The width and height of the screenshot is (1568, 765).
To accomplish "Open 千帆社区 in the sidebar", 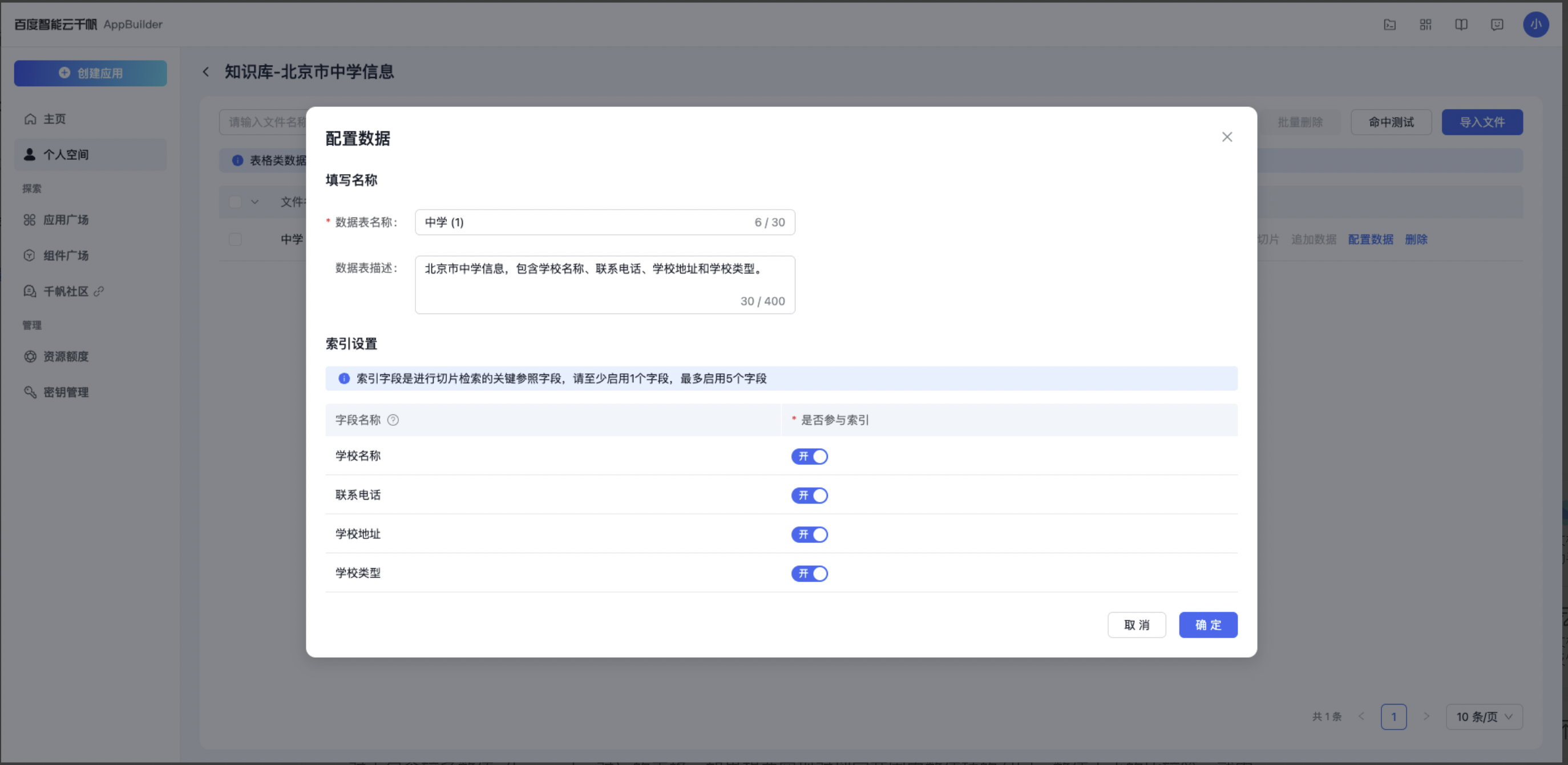I will pos(91,291).
